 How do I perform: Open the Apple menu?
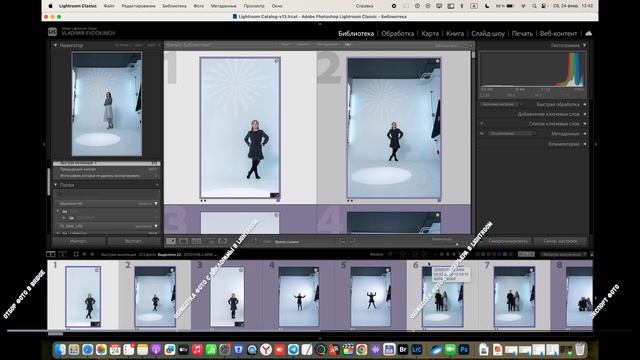coord(51,6)
